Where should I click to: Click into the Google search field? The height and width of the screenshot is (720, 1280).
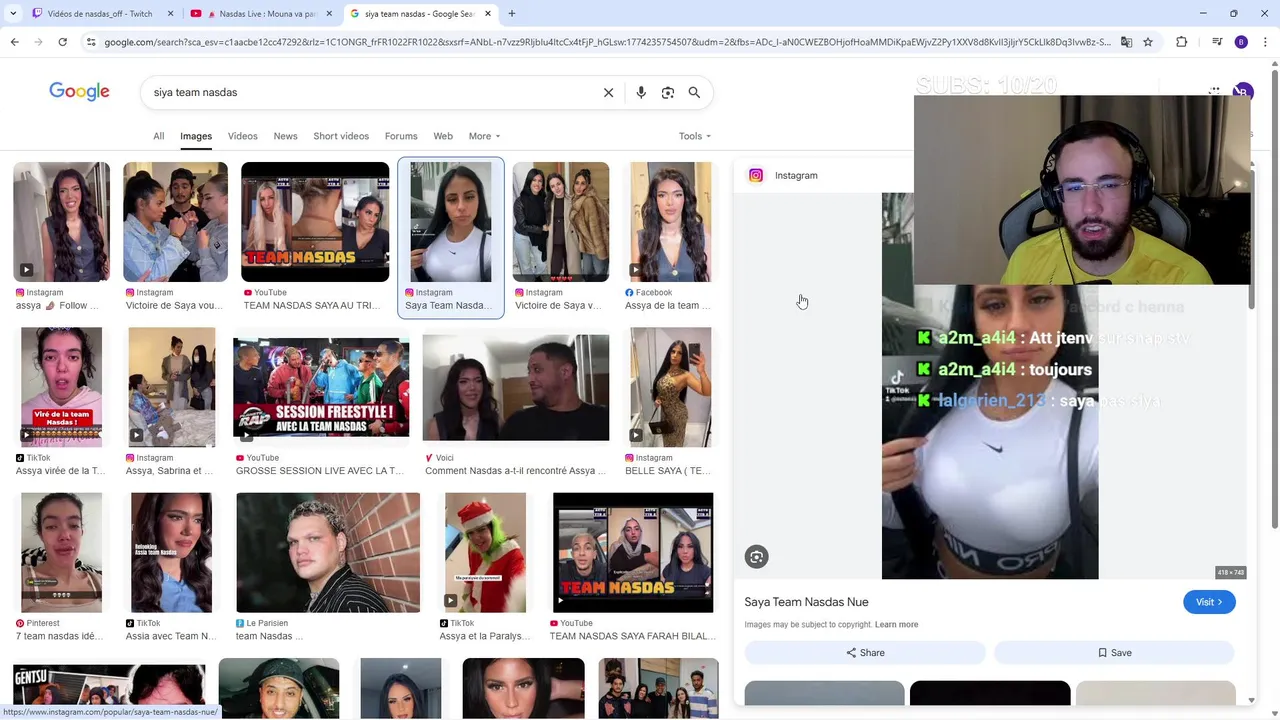coord(370,92)
